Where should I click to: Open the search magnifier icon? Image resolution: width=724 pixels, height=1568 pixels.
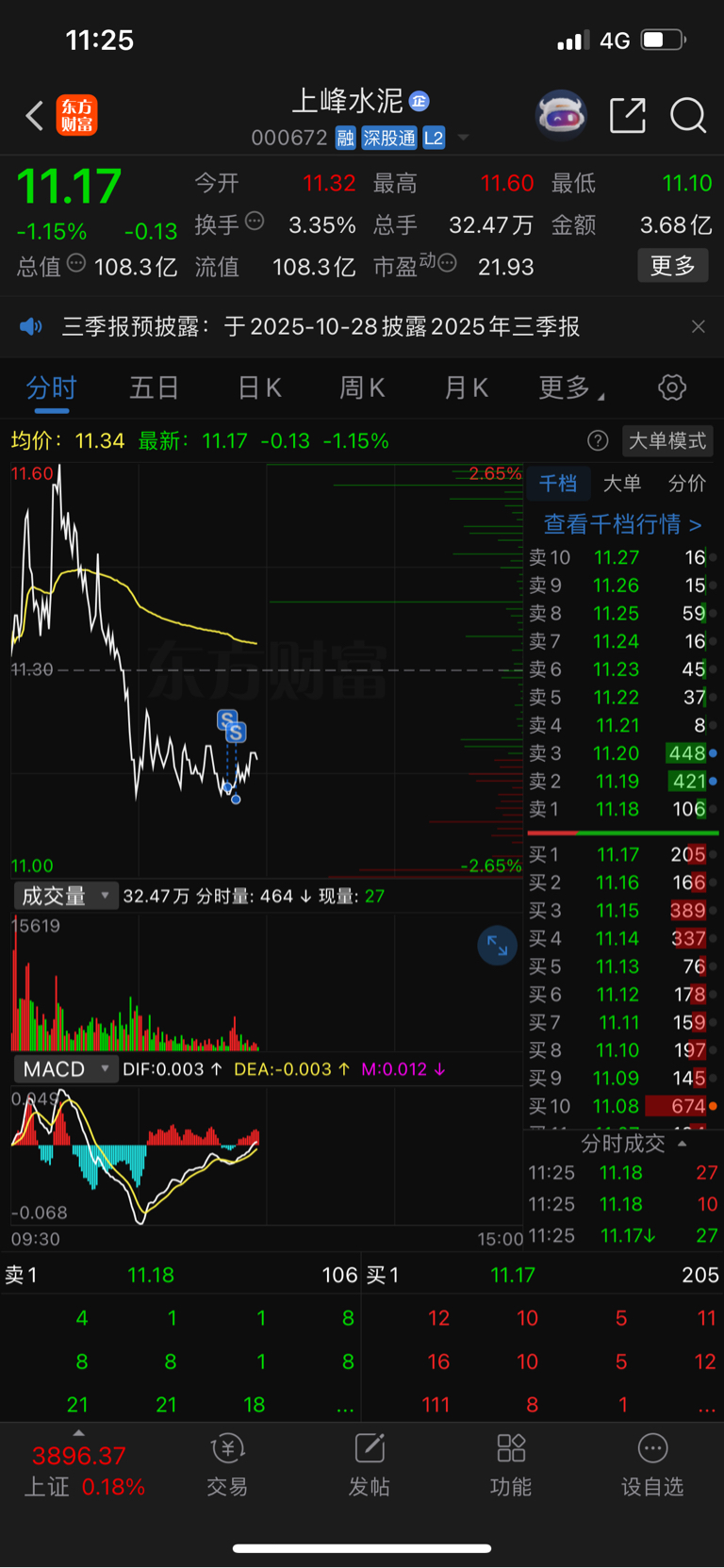[688, 116]
